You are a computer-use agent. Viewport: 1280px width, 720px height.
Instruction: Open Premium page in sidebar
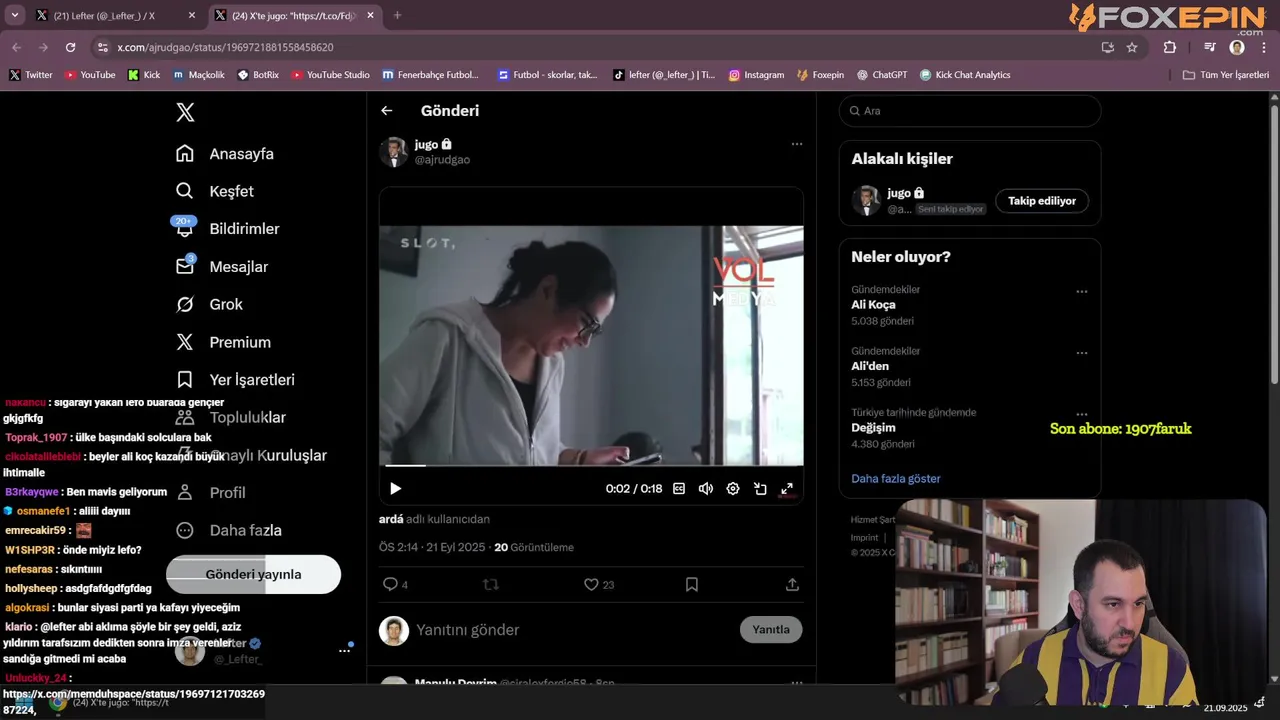pos(224,342)
